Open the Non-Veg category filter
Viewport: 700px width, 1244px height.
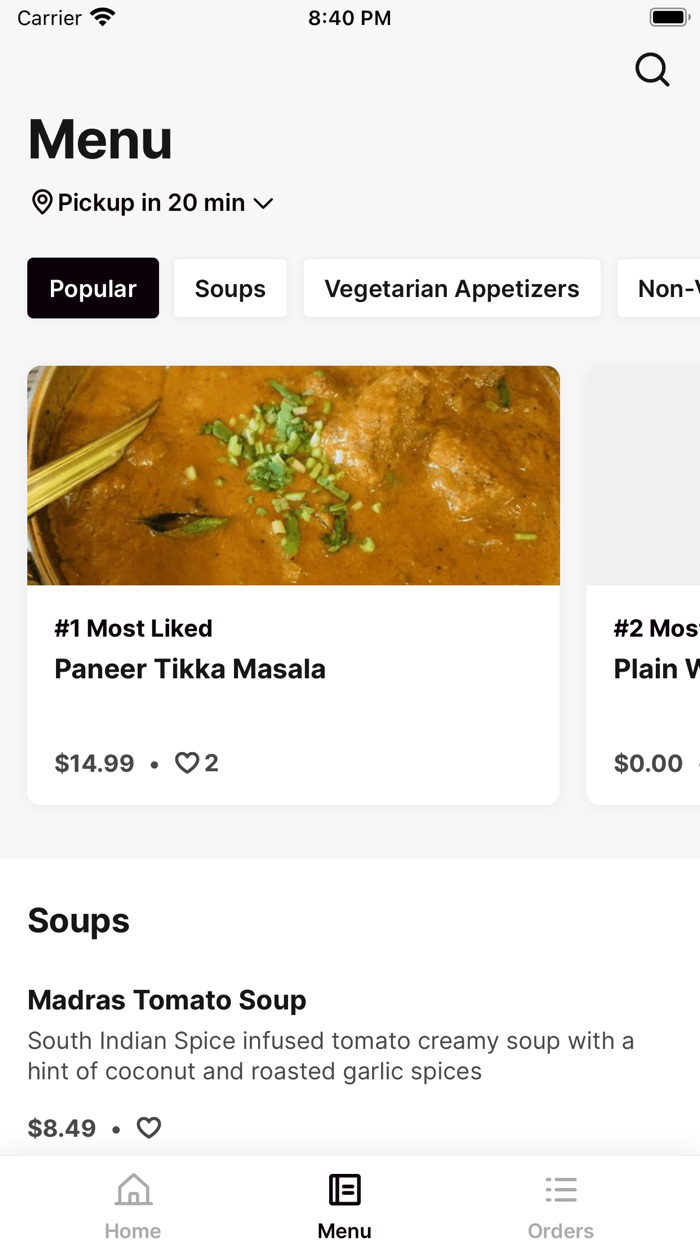663,288
